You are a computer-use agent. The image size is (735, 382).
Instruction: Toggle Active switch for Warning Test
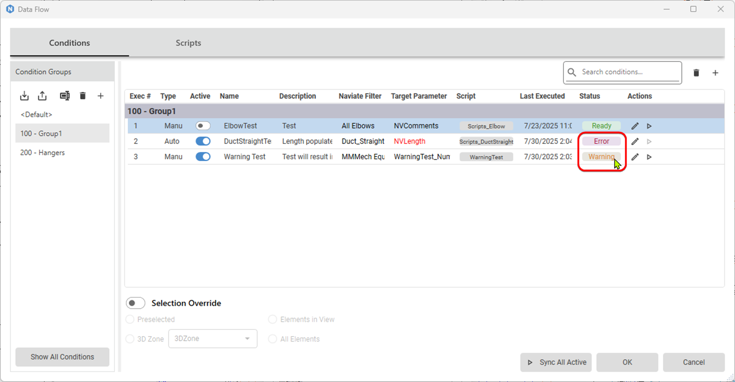coord(203,157)
